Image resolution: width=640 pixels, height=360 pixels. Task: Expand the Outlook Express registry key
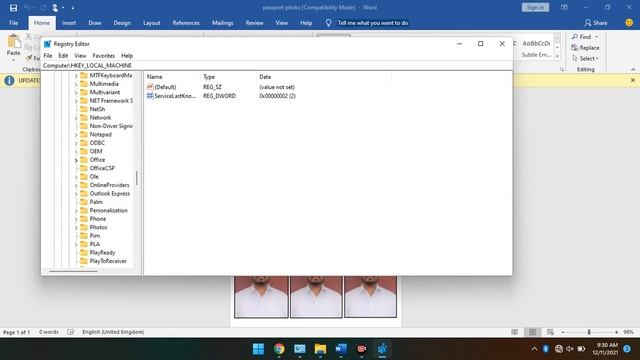click(x=76, y=194)
